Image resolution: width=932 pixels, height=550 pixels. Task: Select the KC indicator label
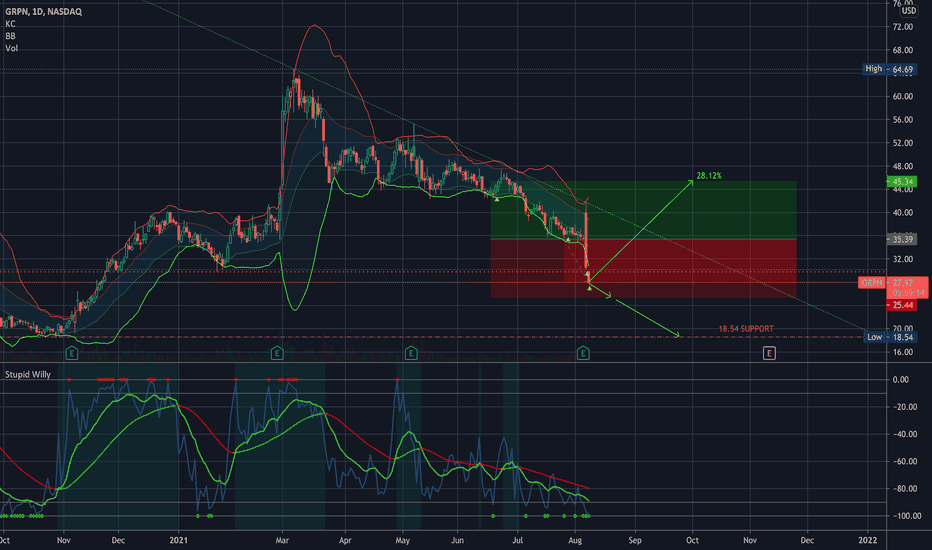point(10,24)
